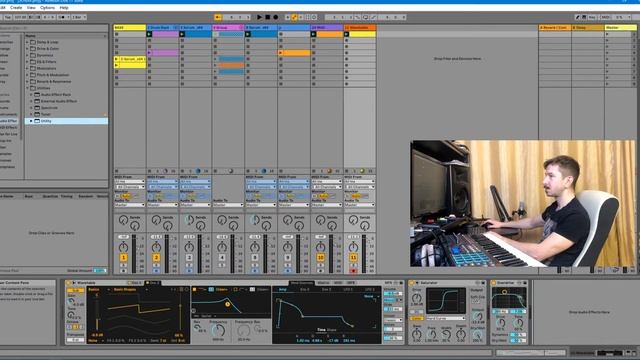Click the Saturator Drive knob
This screenshot has width=640, height=360.
417,298
